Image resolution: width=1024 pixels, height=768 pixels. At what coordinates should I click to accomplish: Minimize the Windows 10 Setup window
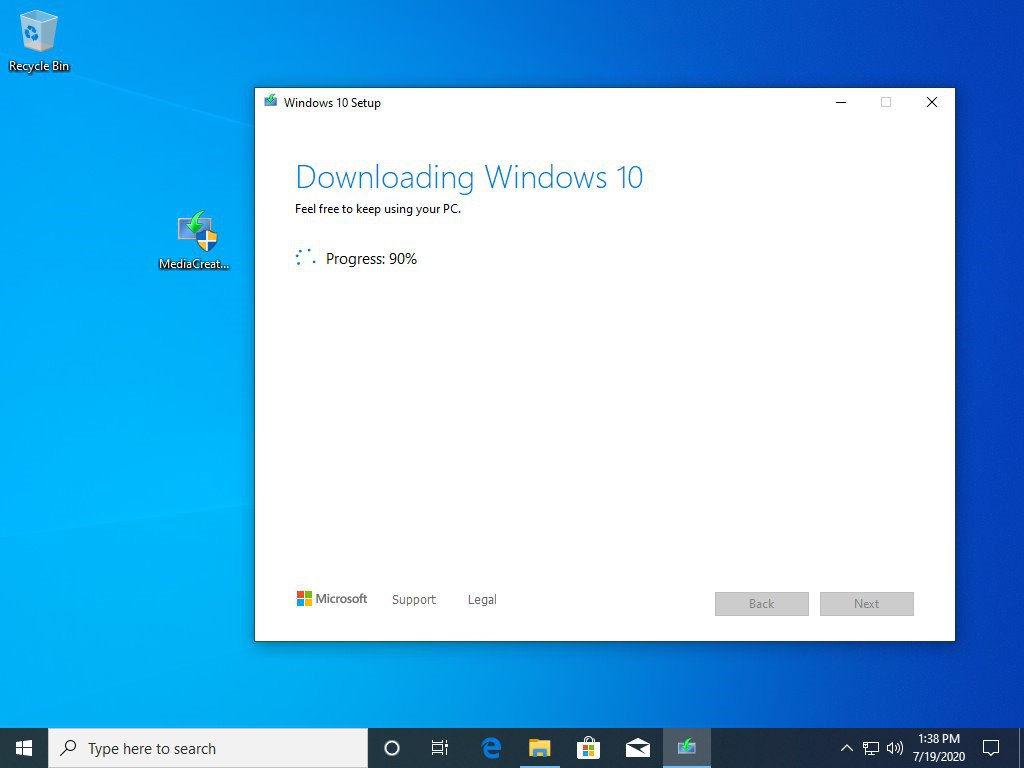841,102
